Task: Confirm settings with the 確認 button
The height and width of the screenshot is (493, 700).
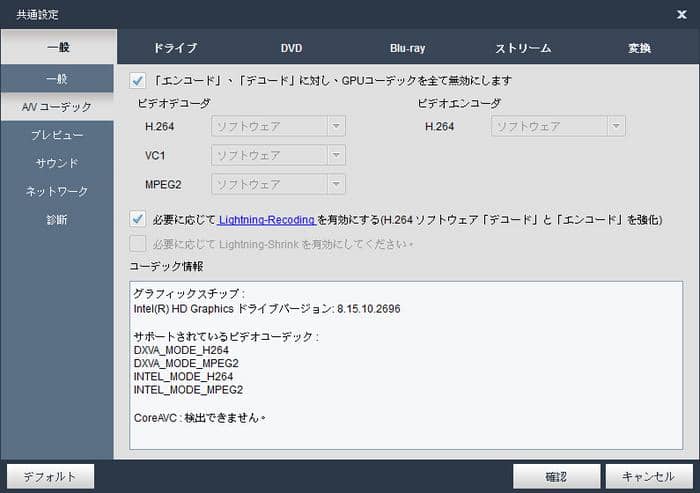Action: click(x=556, y=476)
